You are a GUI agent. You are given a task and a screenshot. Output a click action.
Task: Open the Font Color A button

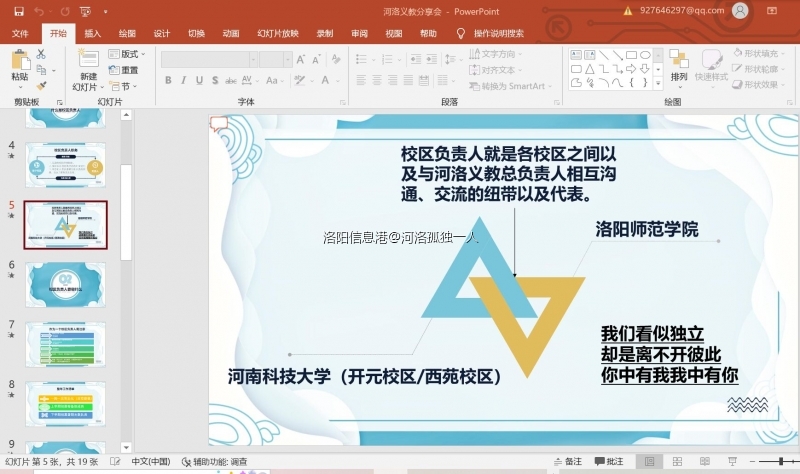325,80
